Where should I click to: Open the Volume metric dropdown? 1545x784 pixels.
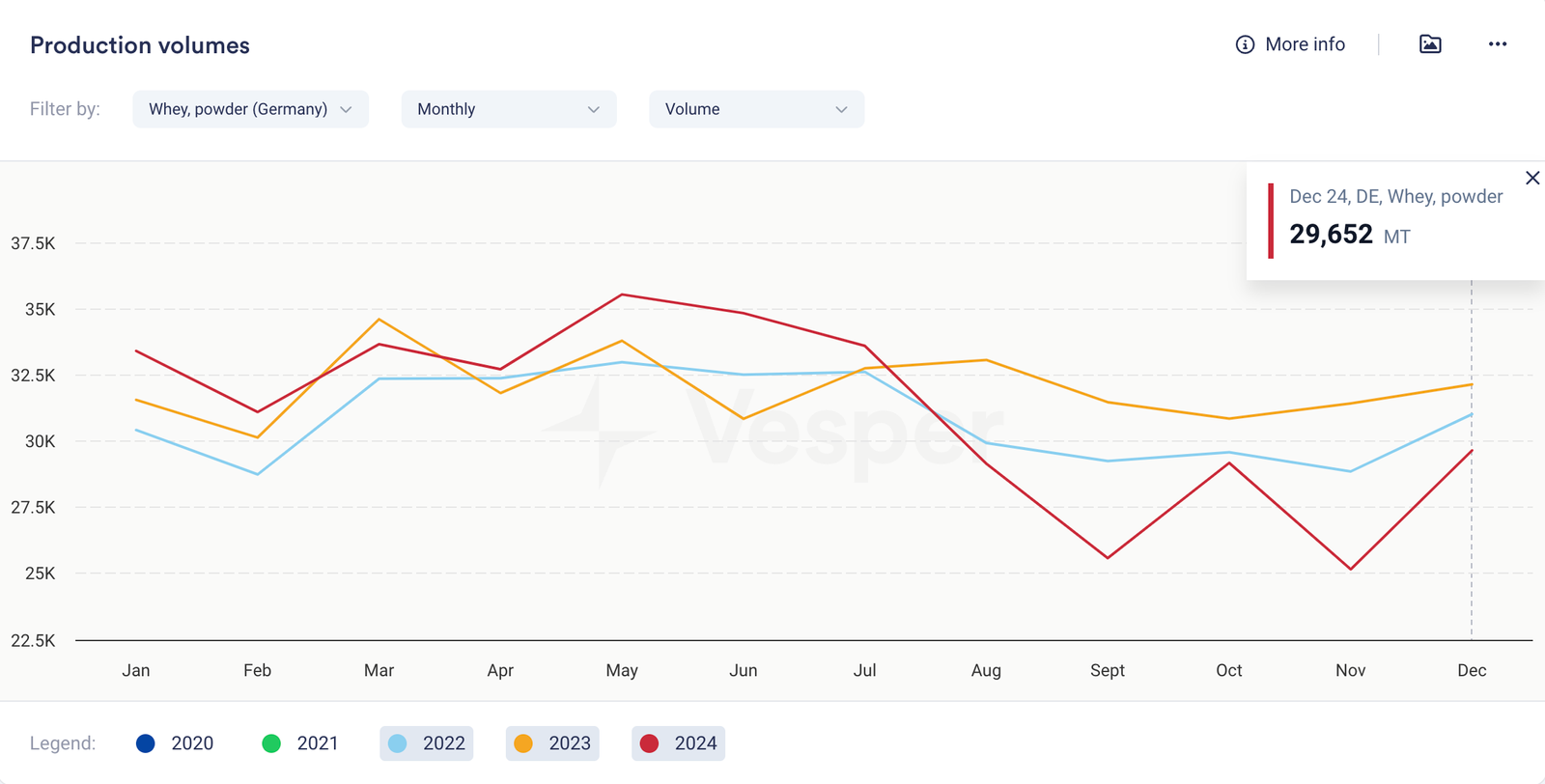coord(756,109)
